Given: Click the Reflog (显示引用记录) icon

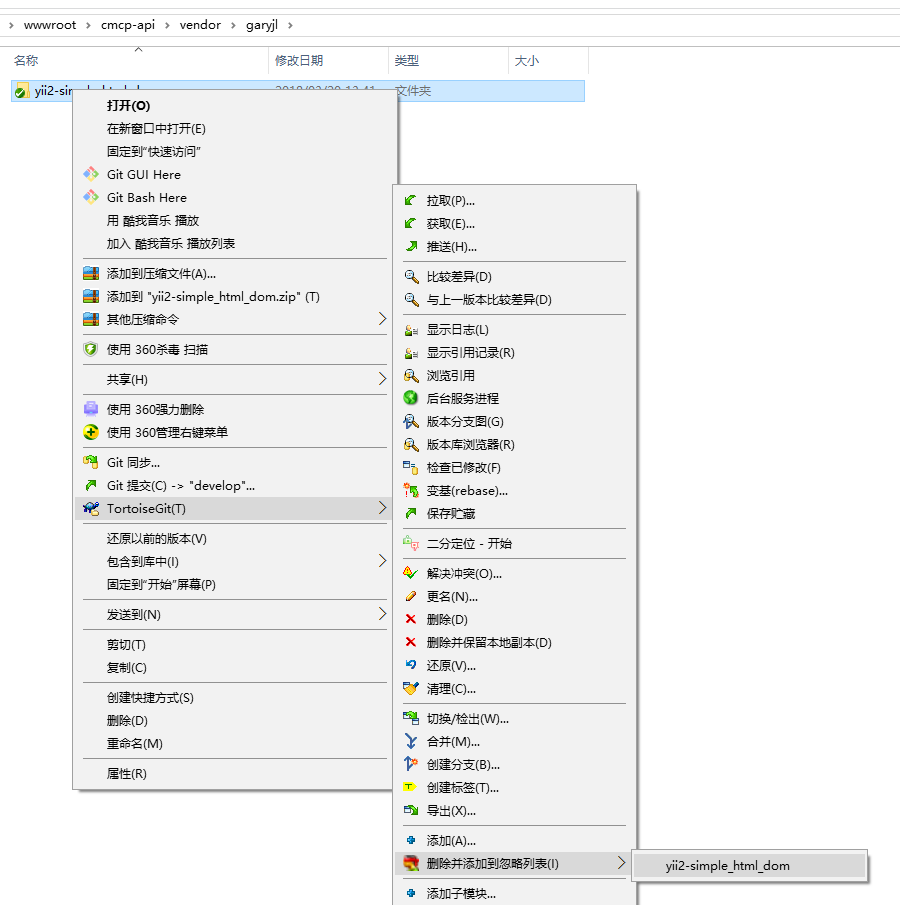Looking at the screenshot, I should (x=410, y=353).
